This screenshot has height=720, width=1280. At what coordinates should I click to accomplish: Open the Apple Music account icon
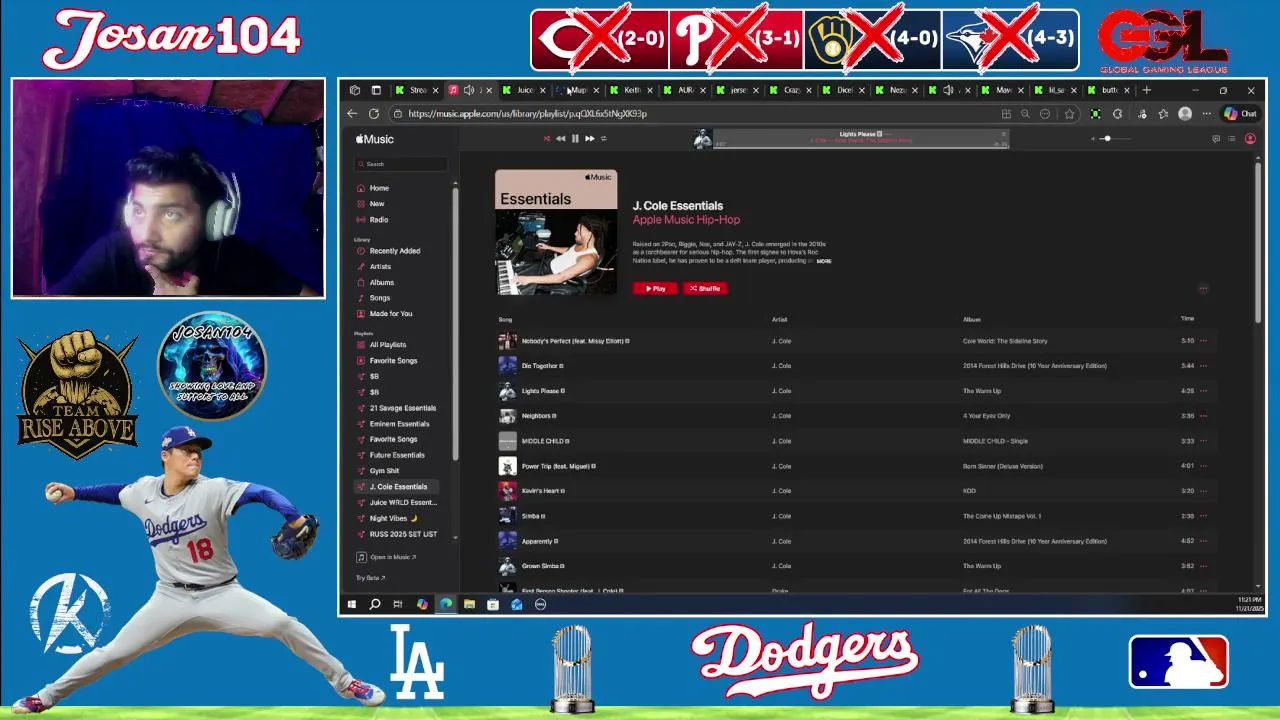1250,139
